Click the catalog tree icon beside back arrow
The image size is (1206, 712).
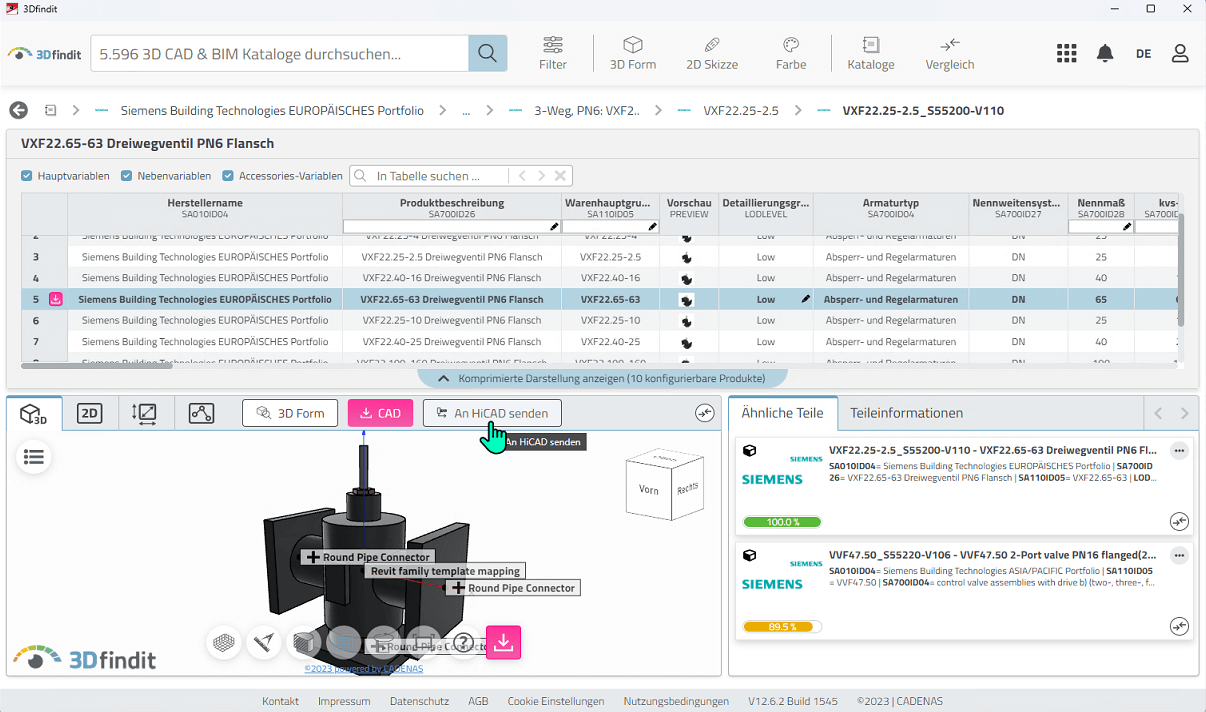click(50, 110)
